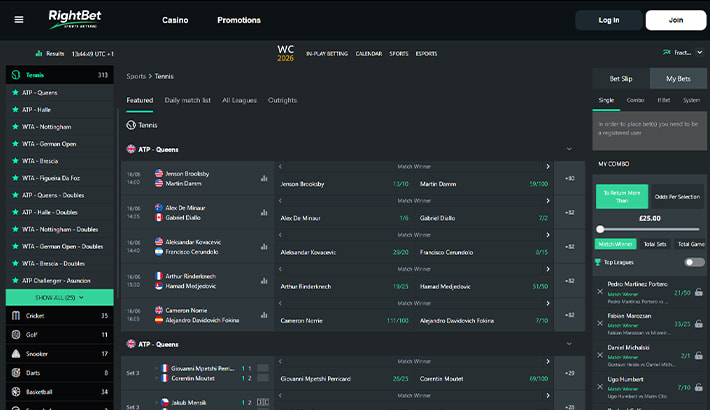This screenshot has height=410, width=710.
Task: Adjust the £25.00 return amount slider
Action: click(x=649, y=229)
